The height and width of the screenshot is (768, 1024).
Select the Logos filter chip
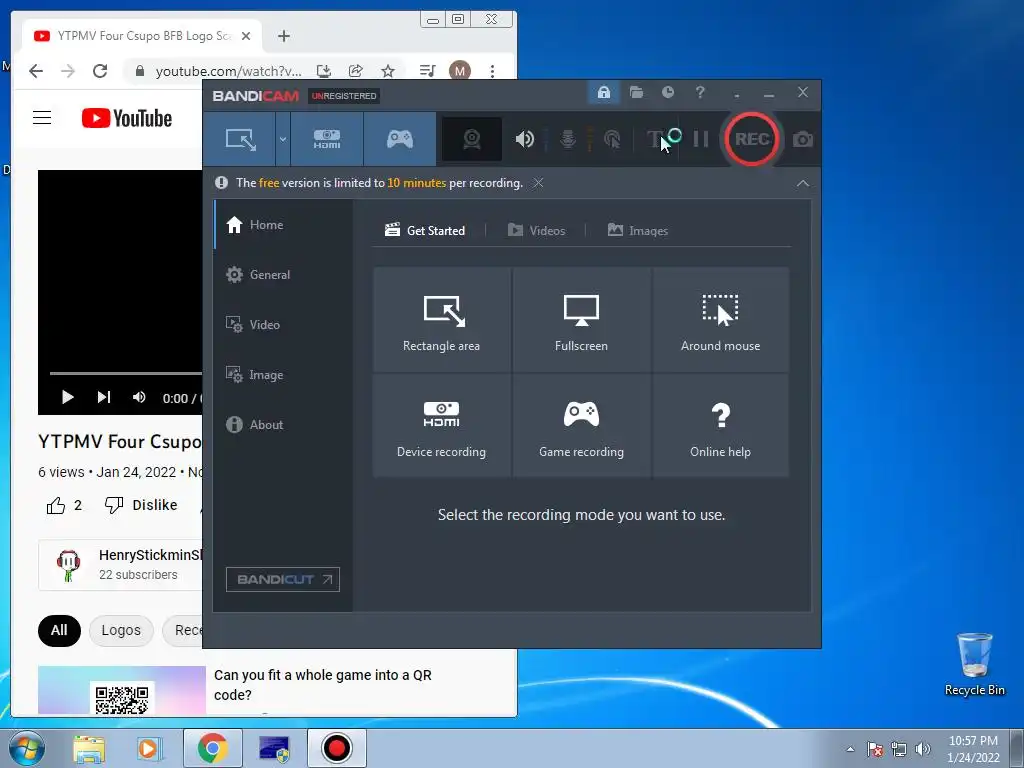121,630
